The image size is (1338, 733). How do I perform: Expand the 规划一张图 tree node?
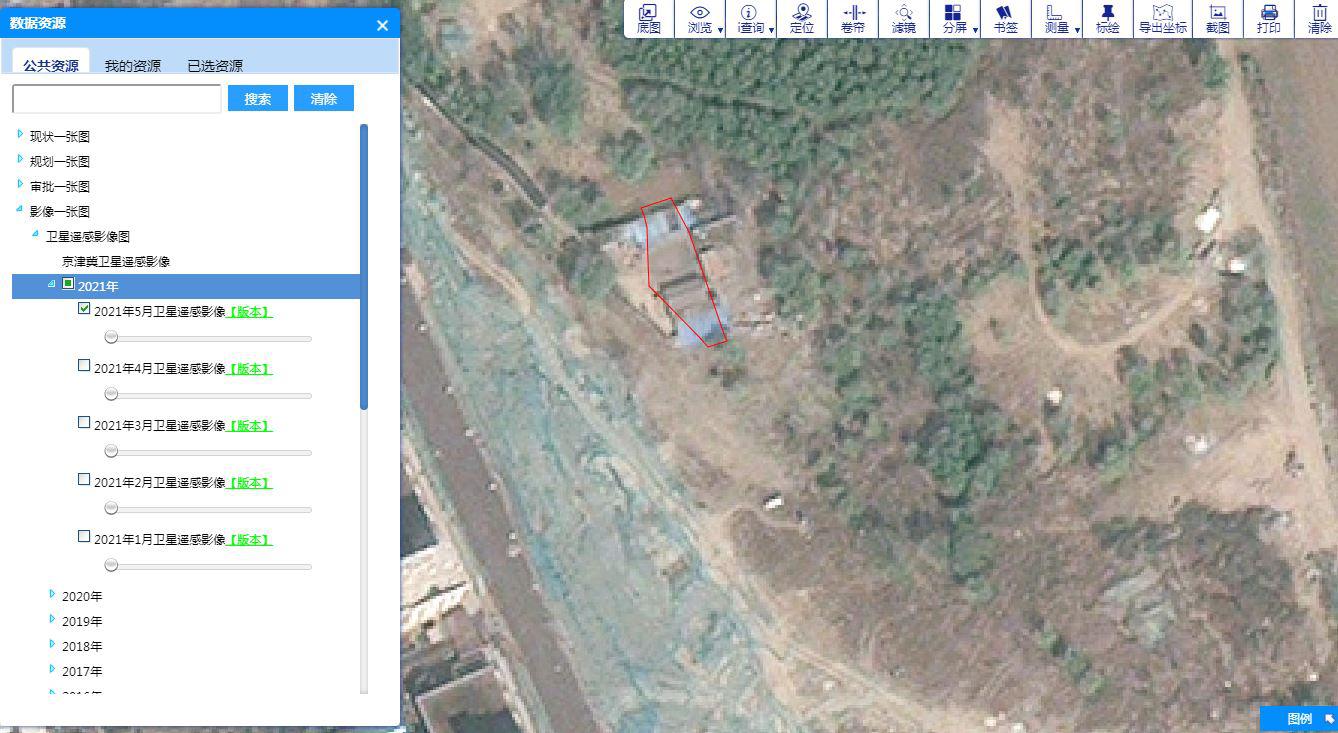[20, 159]
